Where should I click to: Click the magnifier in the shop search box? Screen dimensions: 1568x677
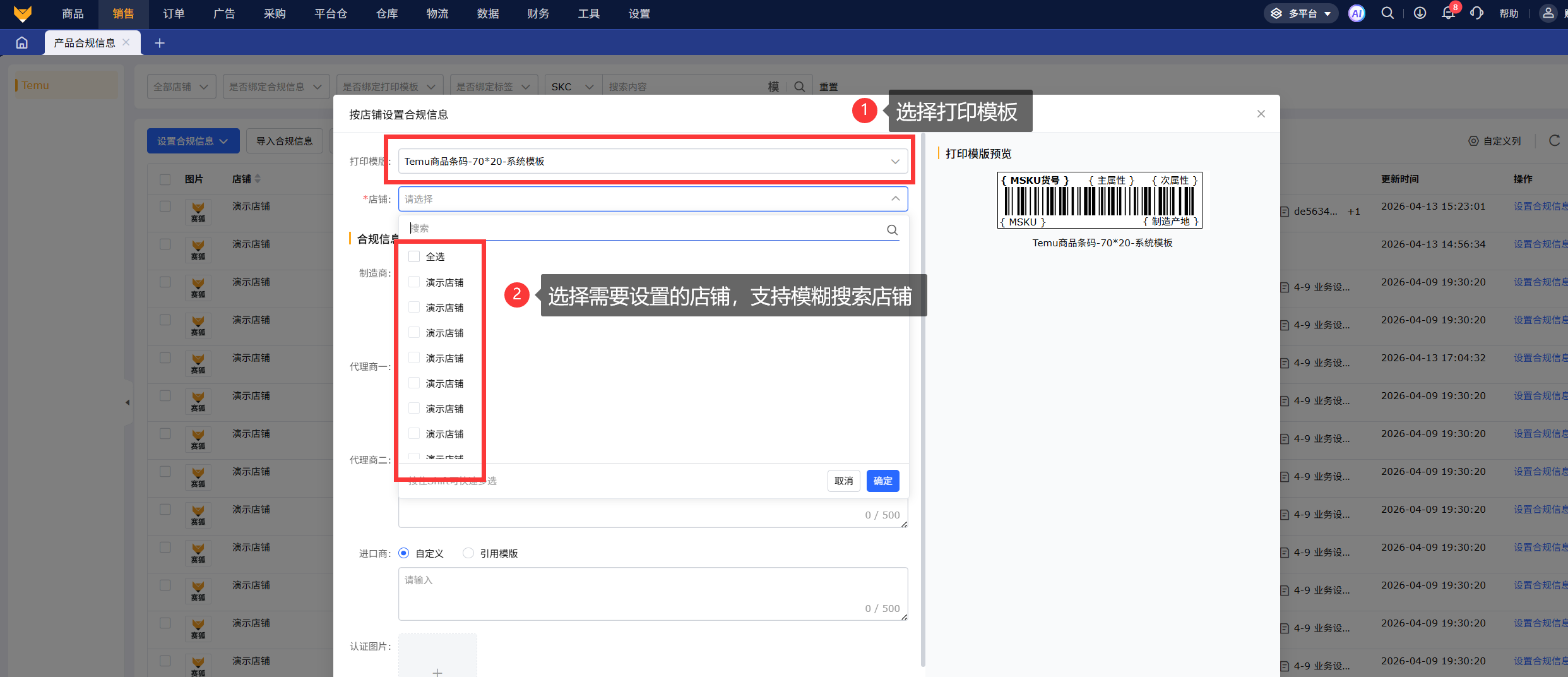[892, 229]
